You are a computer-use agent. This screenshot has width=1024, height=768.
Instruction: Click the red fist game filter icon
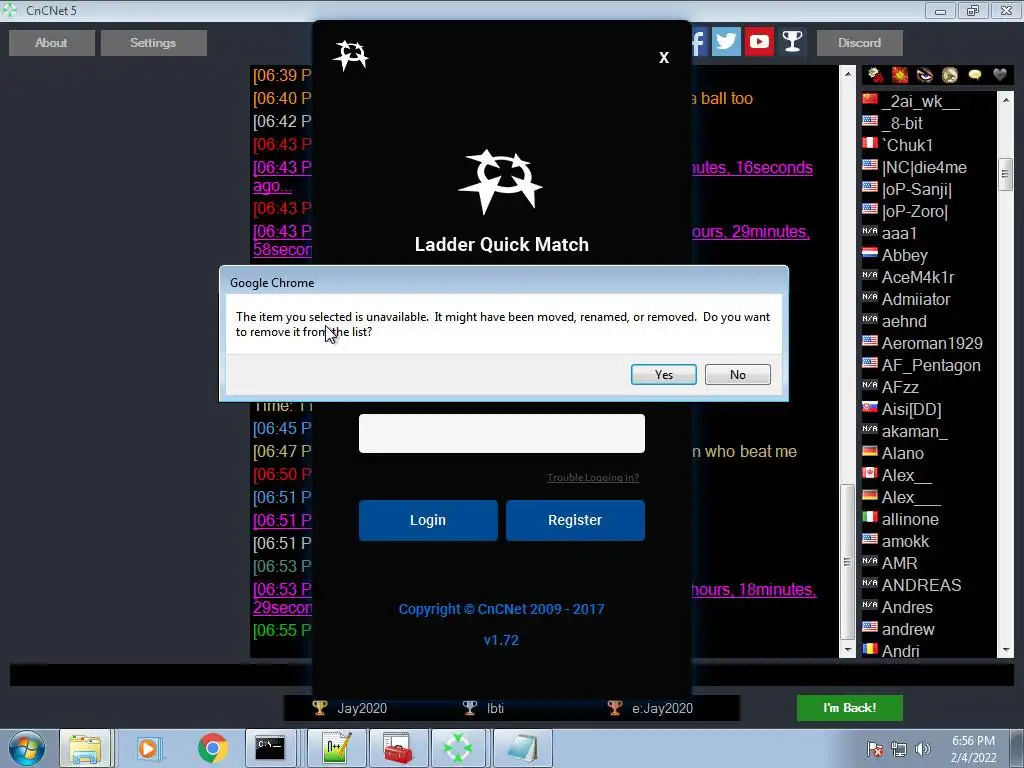point(875,75)
